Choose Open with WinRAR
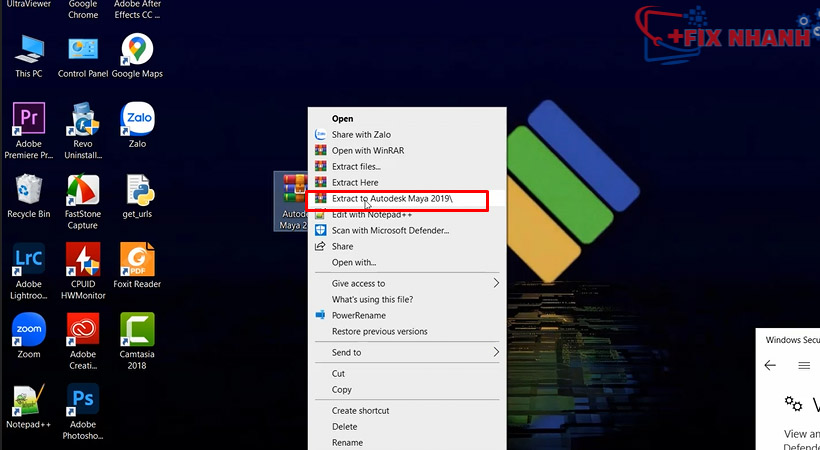This screenshot has height=450, width=820. click(407, 151)
